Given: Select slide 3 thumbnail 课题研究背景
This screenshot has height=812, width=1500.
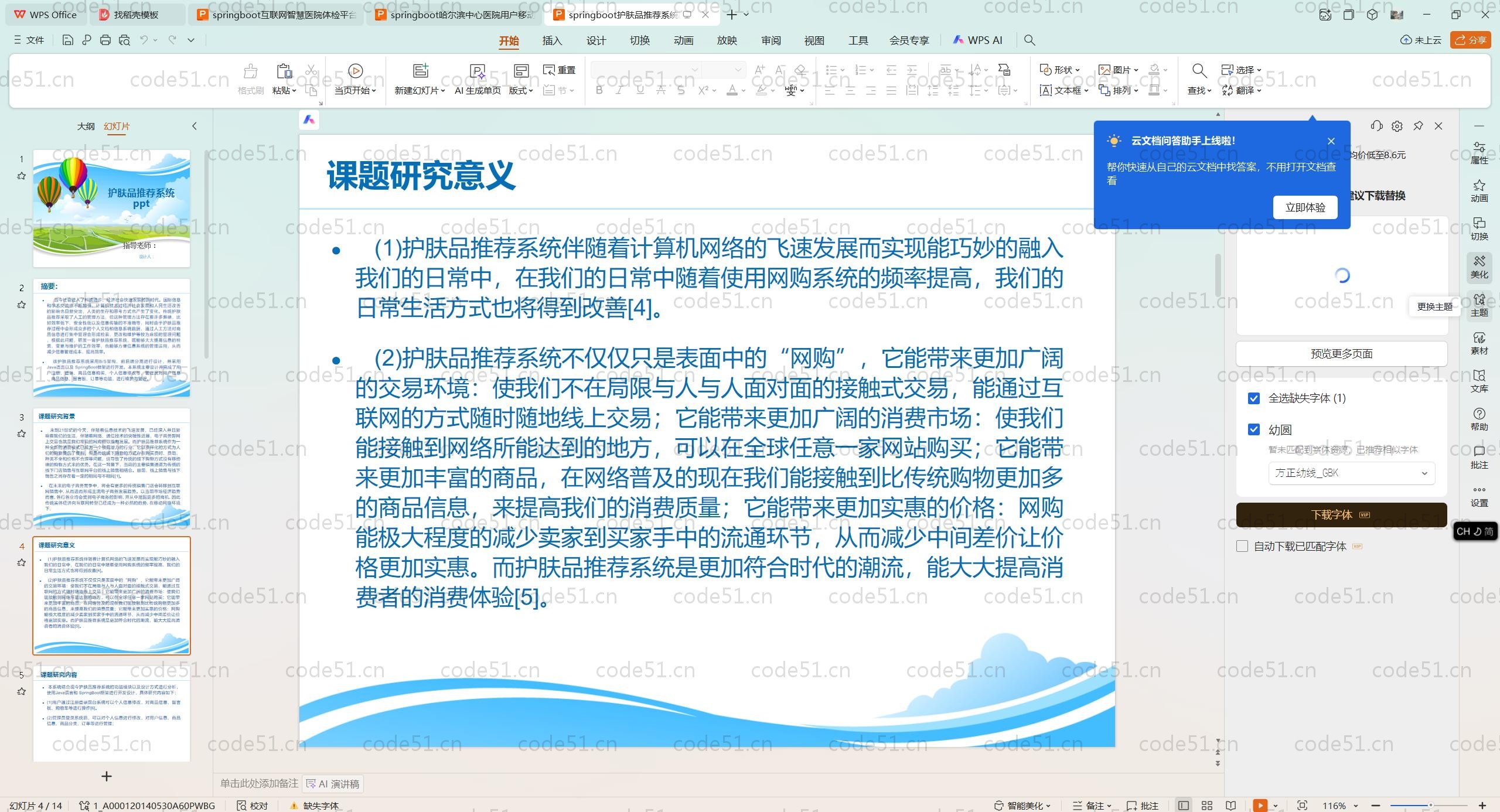Looking at the screenshot, I should (111, 467).
